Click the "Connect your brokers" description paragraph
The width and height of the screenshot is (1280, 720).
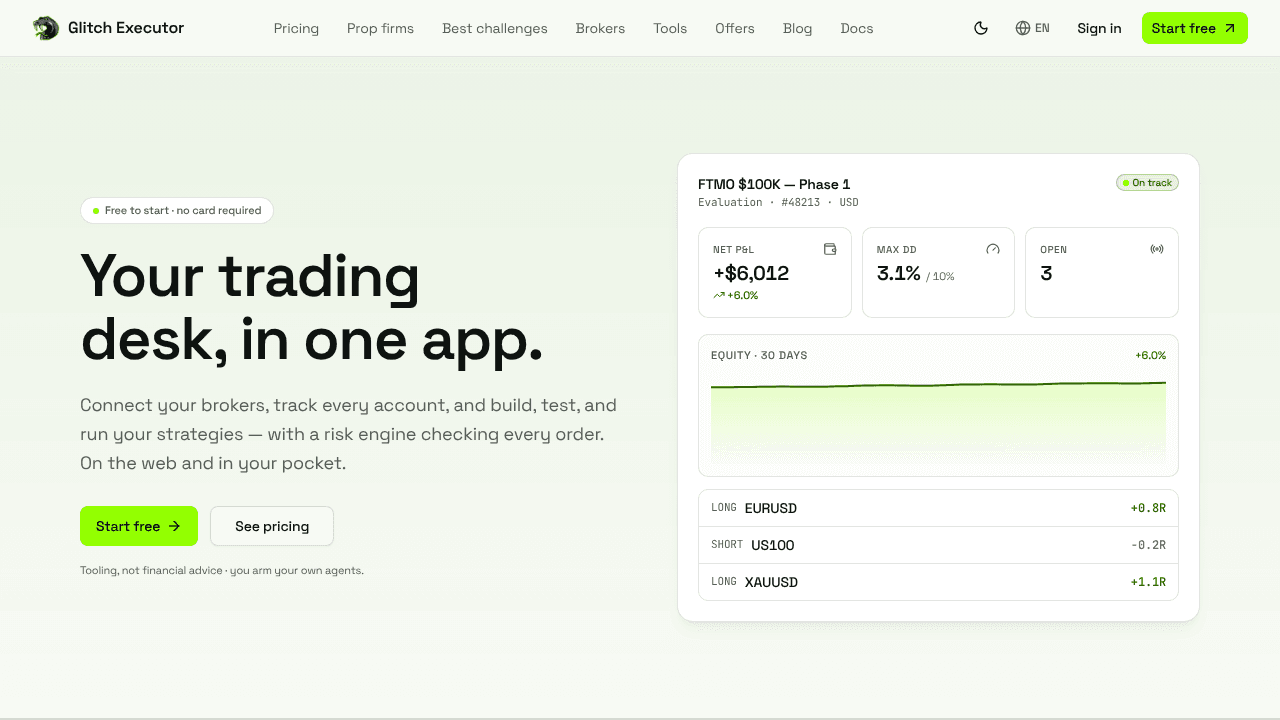pyautogui.click(x=348, y=434)
